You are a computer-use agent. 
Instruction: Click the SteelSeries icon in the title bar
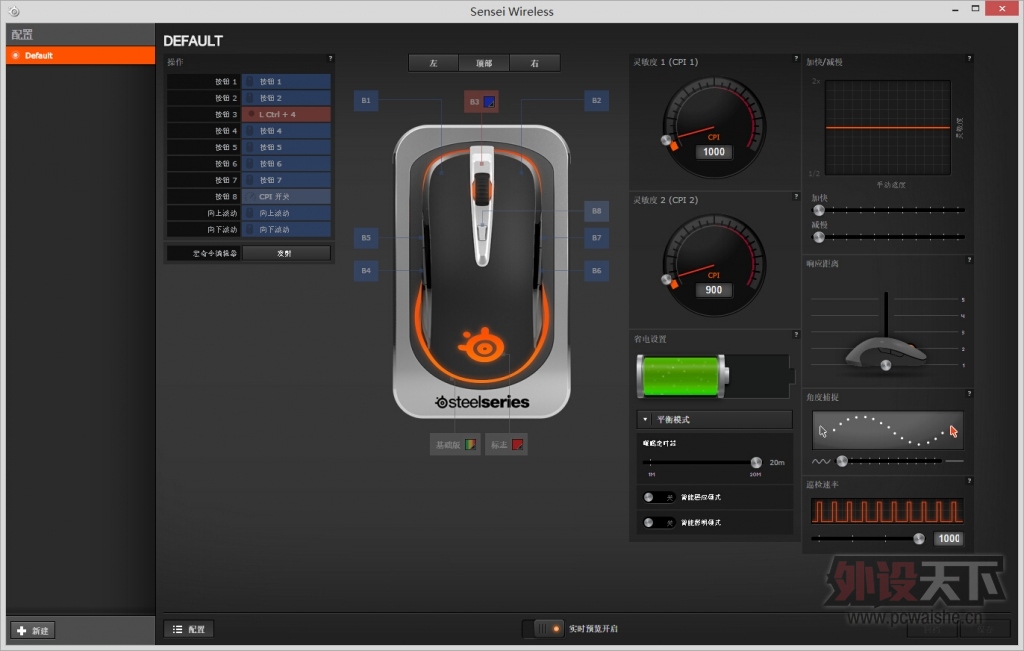click(x=14, y=11)
